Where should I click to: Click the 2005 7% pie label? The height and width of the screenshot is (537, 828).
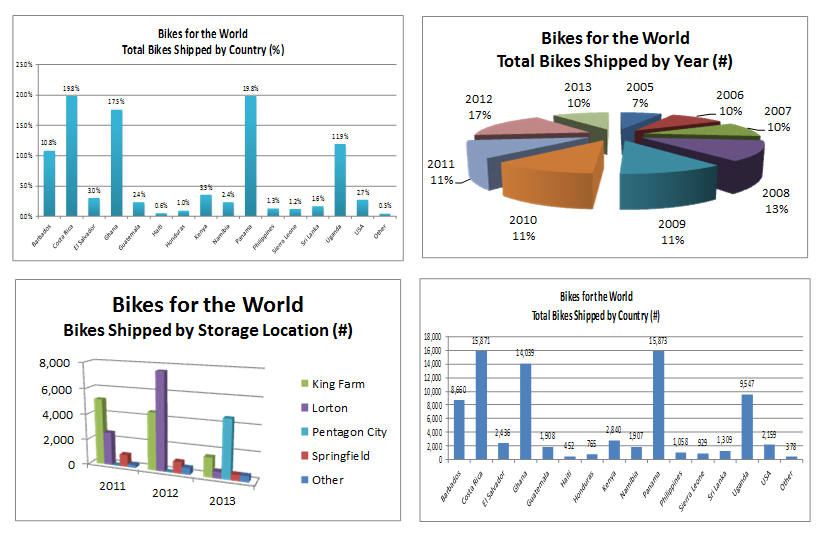tap(640, 95)
